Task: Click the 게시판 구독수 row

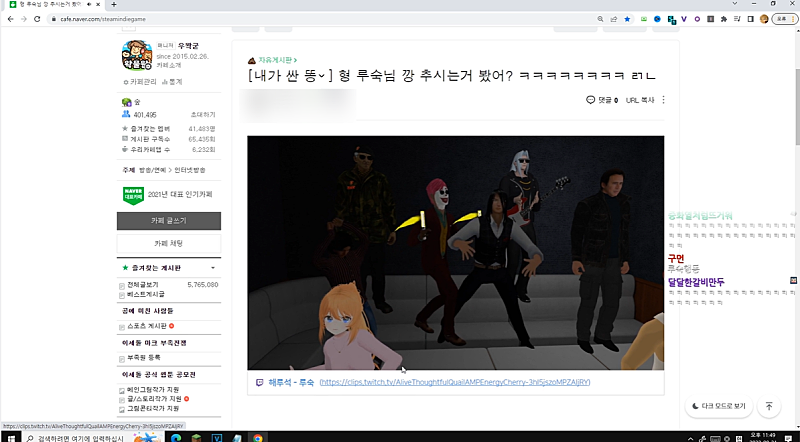Action: point(169,139)
